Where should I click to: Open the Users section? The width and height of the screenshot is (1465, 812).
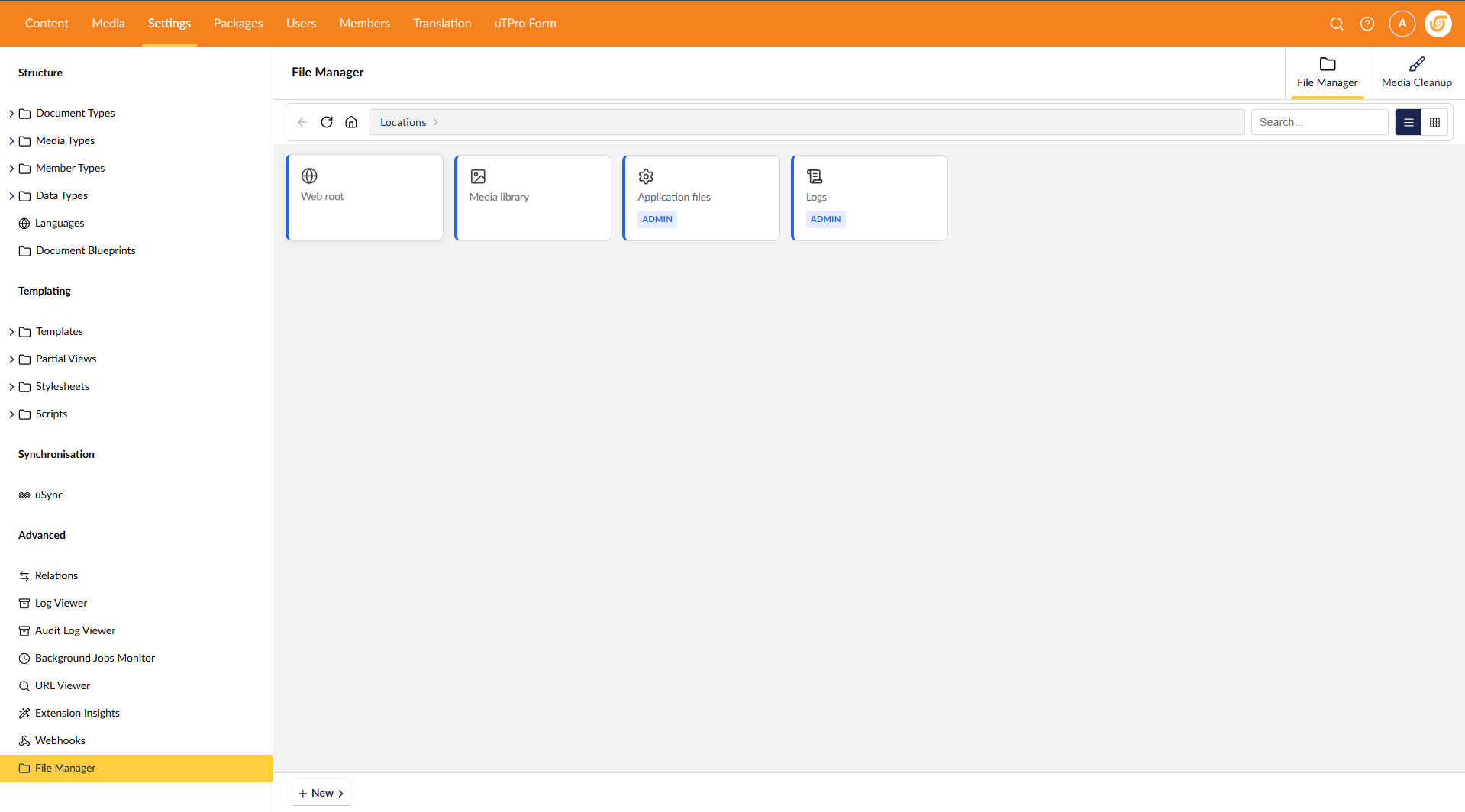coord(301,24)
